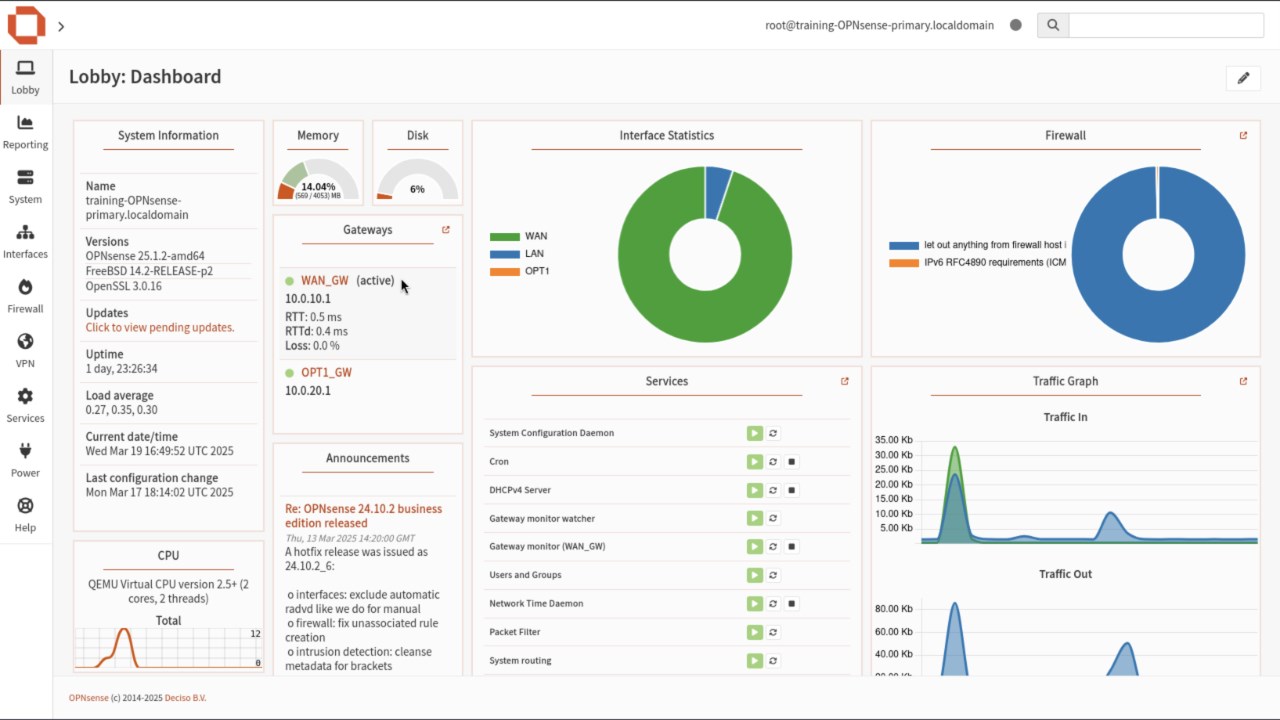Click Cron running status icon
This screenshot has height=720, width=1280.
754,462
